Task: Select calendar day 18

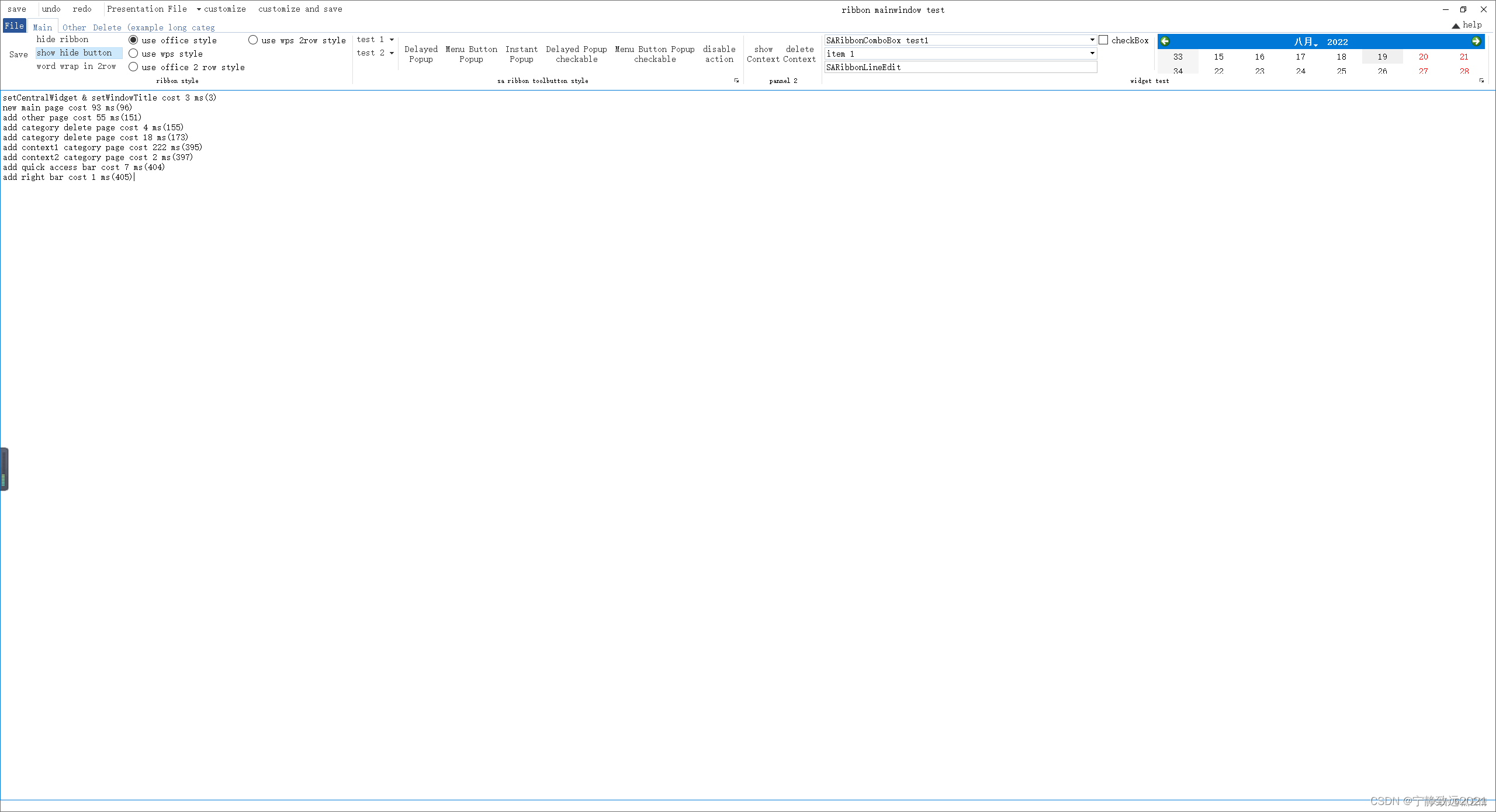Action: (x=1341, y=57)
